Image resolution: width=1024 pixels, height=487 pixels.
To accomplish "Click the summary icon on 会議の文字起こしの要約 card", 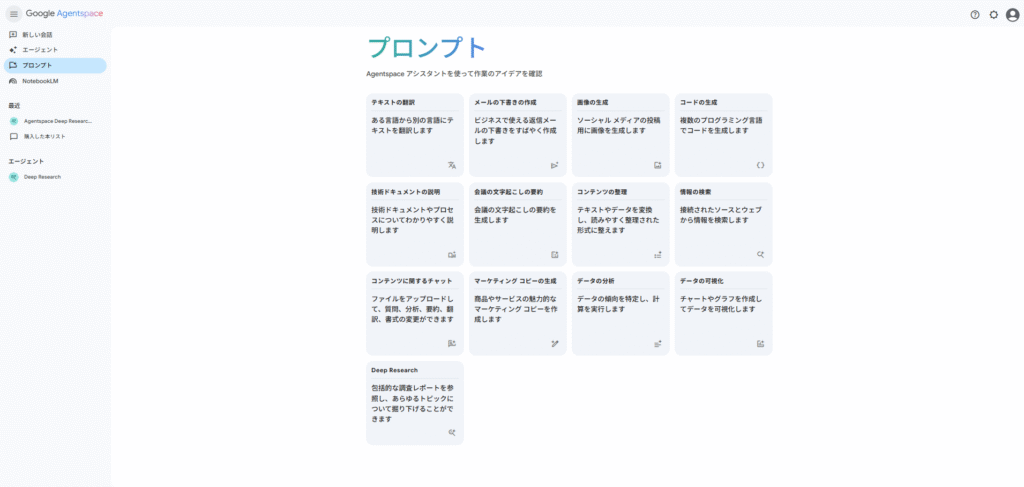I will coord(554,255).
